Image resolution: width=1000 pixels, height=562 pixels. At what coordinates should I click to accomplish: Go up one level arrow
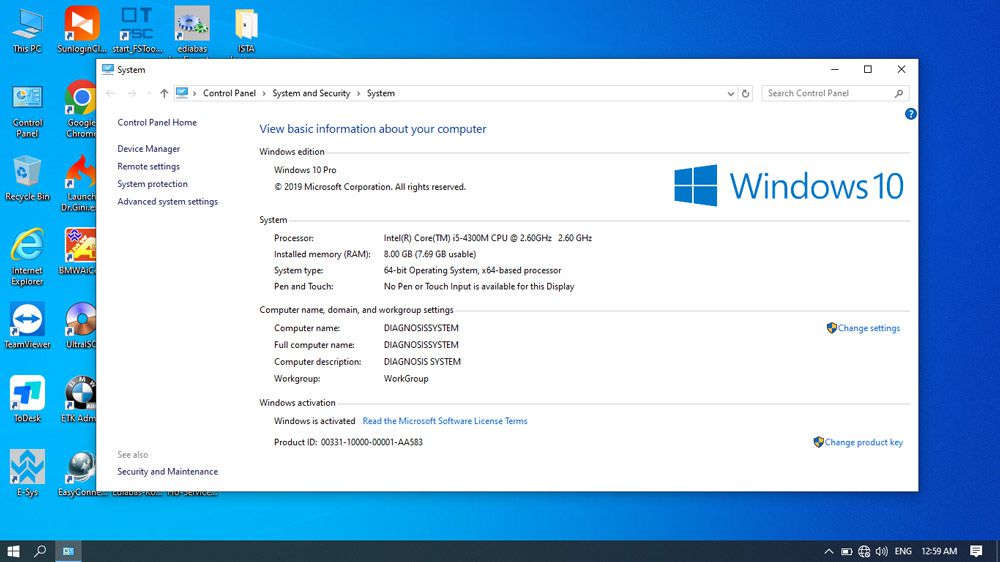coord(164,93)
